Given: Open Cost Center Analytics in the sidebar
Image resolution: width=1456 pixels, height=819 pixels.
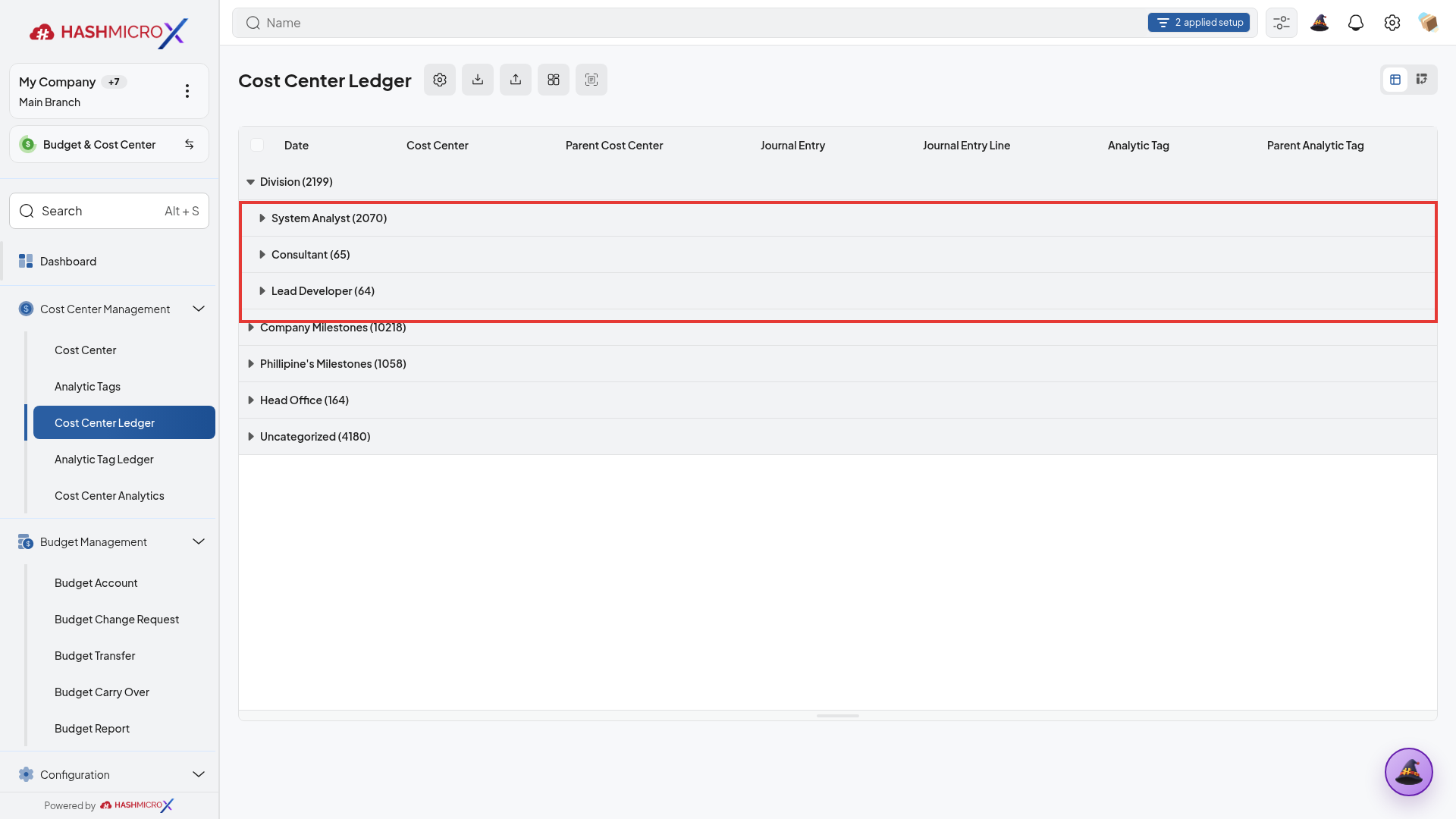Looking at the screenshot, I should [124, 496].
